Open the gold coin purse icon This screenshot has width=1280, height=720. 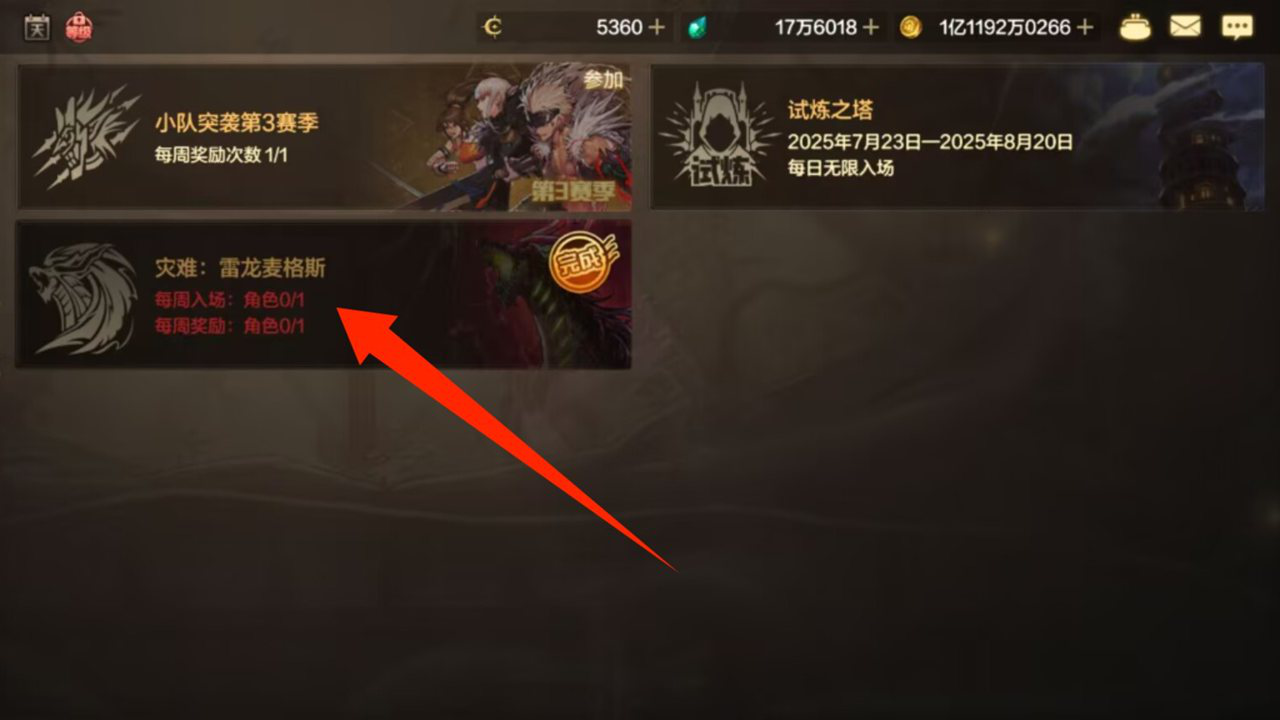tap(1135, 27)
